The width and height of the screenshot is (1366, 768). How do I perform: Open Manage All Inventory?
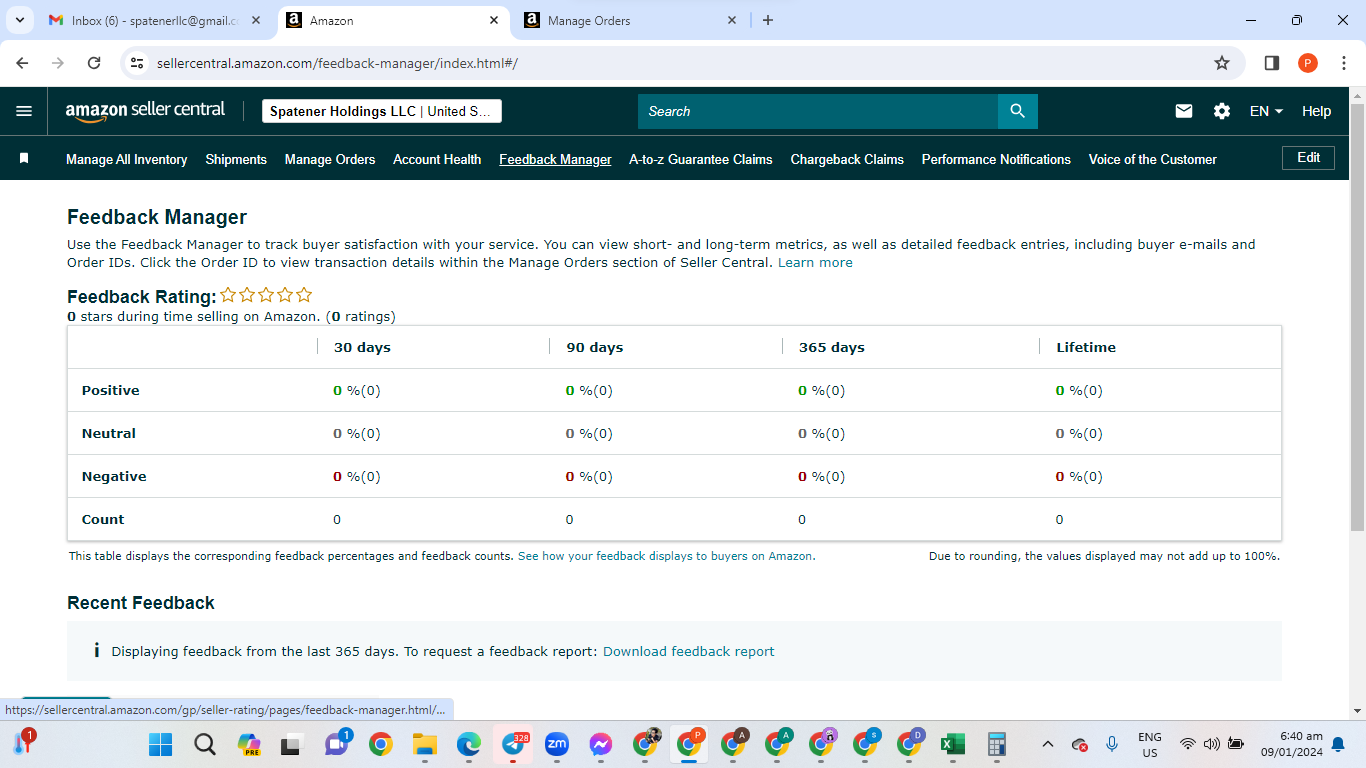pos(126,159)
